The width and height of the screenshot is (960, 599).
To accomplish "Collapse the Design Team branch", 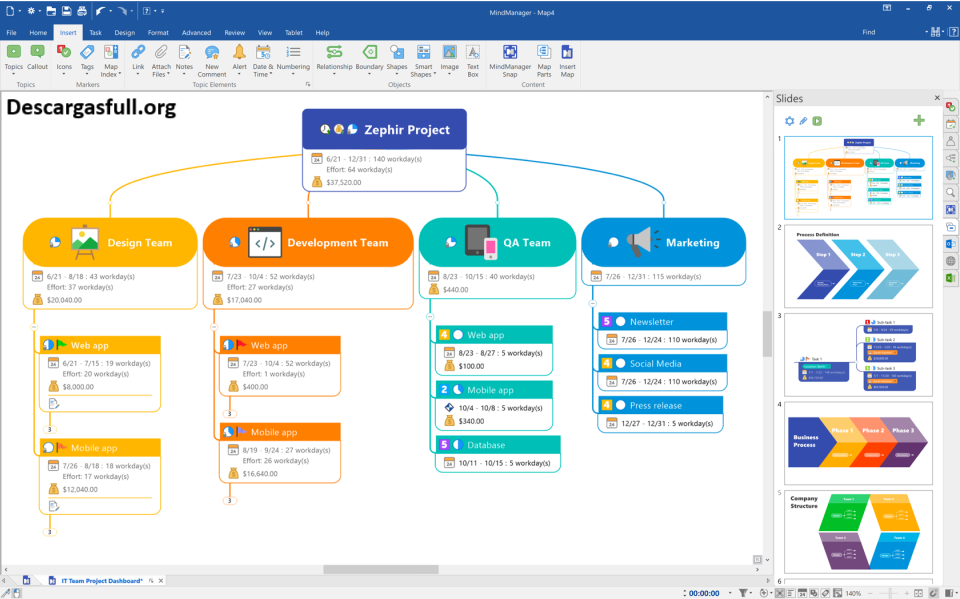I will 34,326.
